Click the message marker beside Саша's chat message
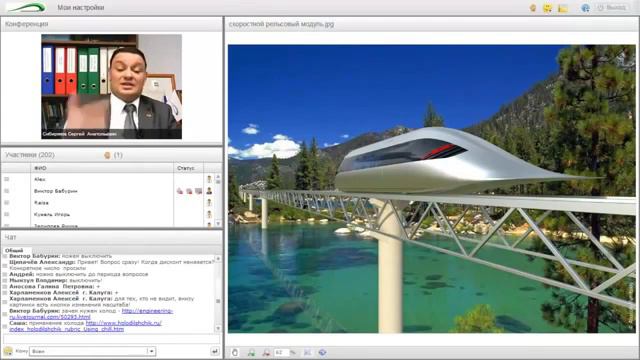This screenshot has height=360, width=640. pyautogui.click(x=5, y=326)
